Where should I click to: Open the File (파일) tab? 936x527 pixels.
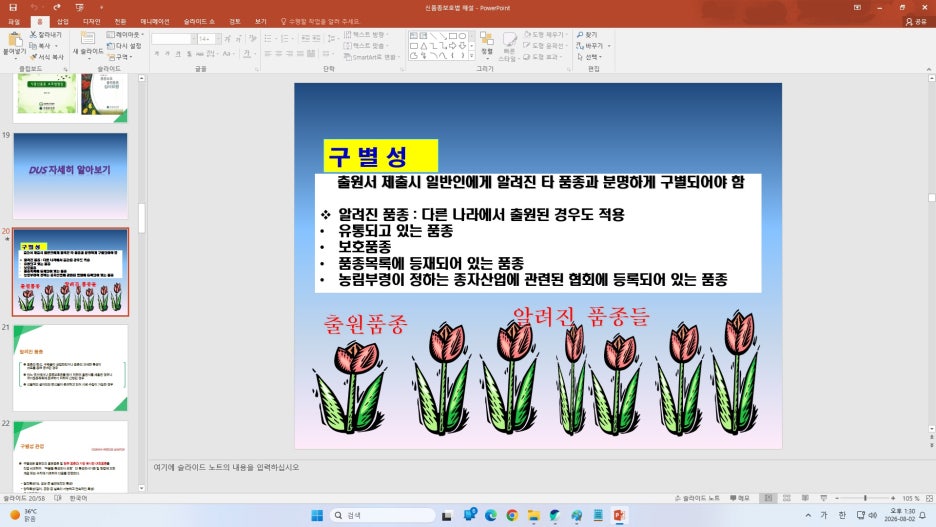14,21
